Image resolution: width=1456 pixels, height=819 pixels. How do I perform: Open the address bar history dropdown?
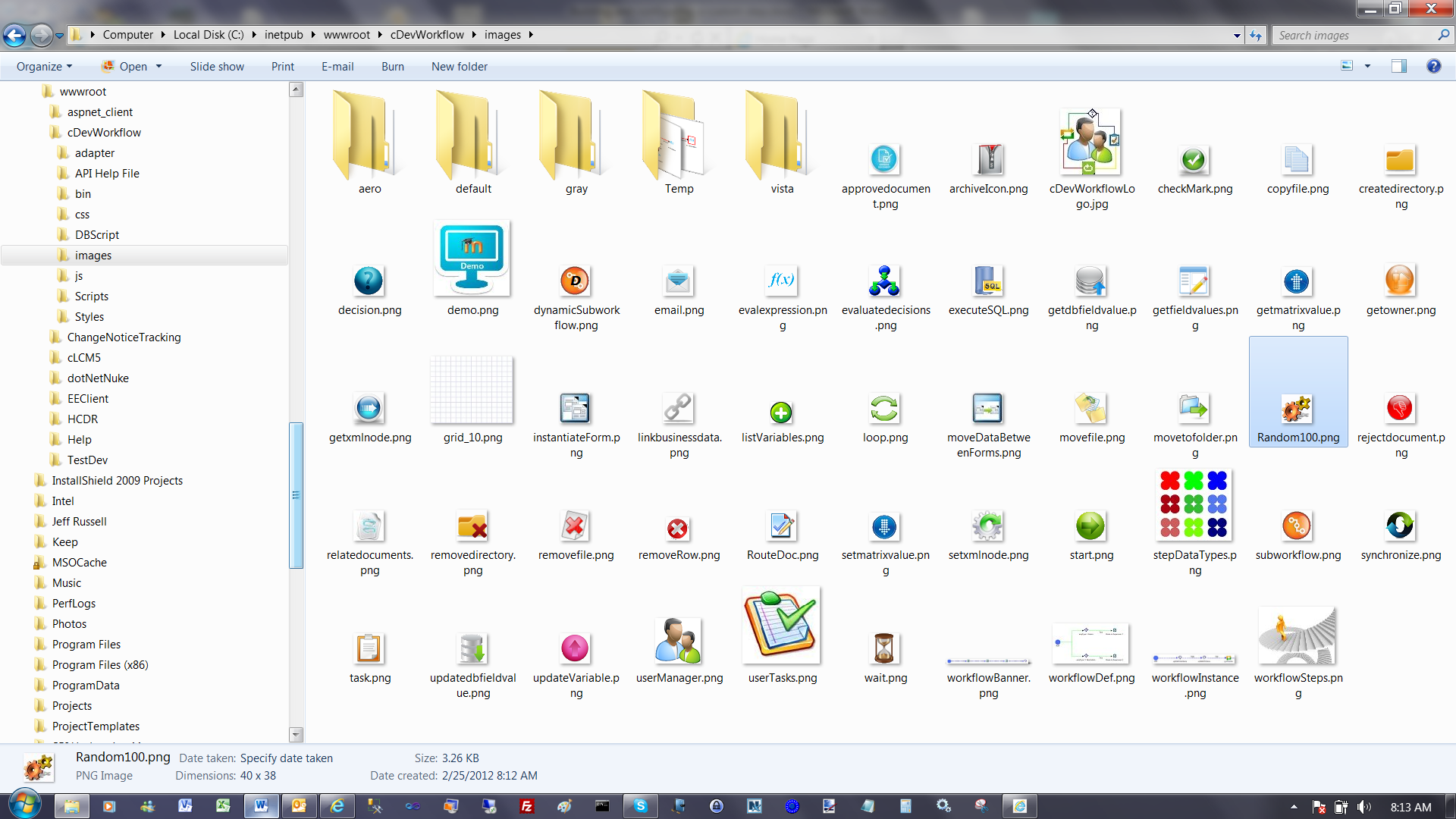tap(1237, 35)
